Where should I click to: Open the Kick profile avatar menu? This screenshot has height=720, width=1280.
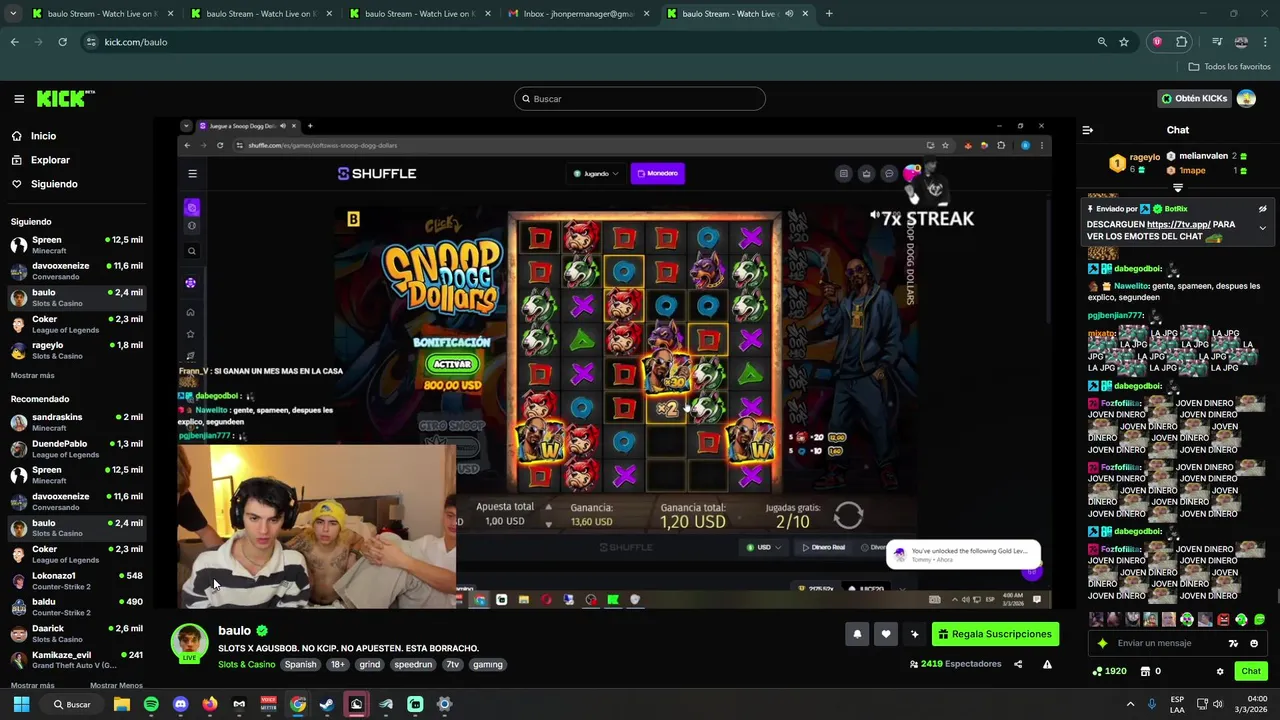[1246, 98]
